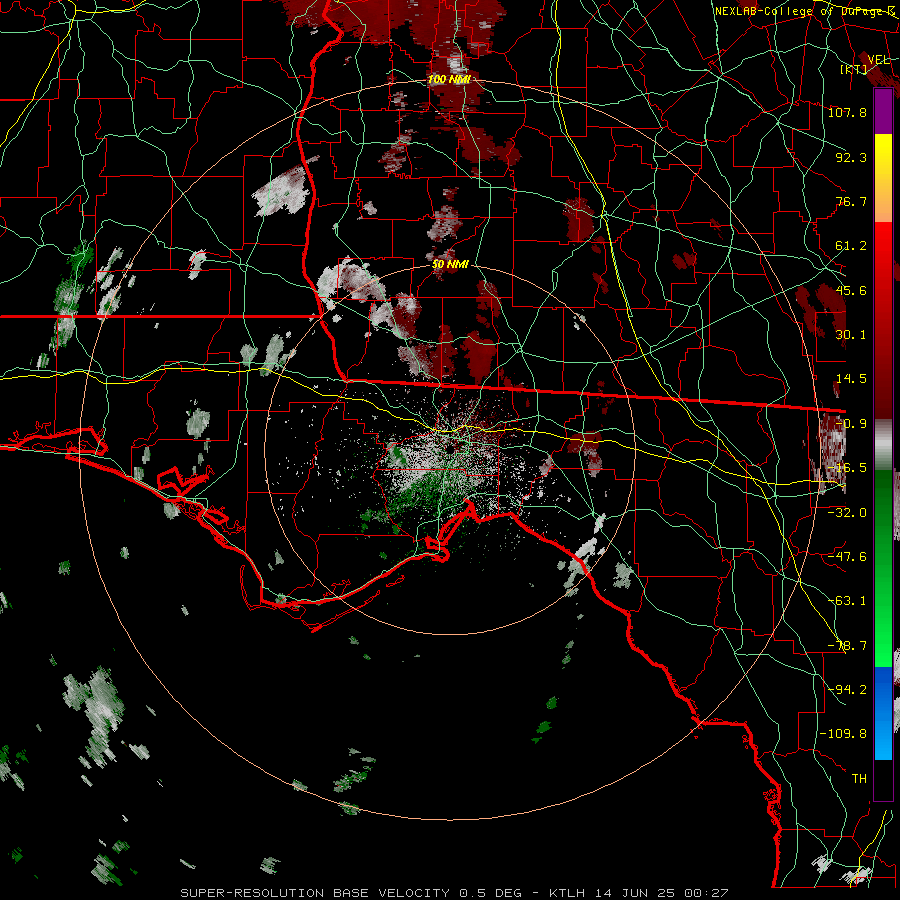Select the 30.1 velocity scale value
Image resolution: width=900 pixels, height=900 pixels.
[851, 335]
